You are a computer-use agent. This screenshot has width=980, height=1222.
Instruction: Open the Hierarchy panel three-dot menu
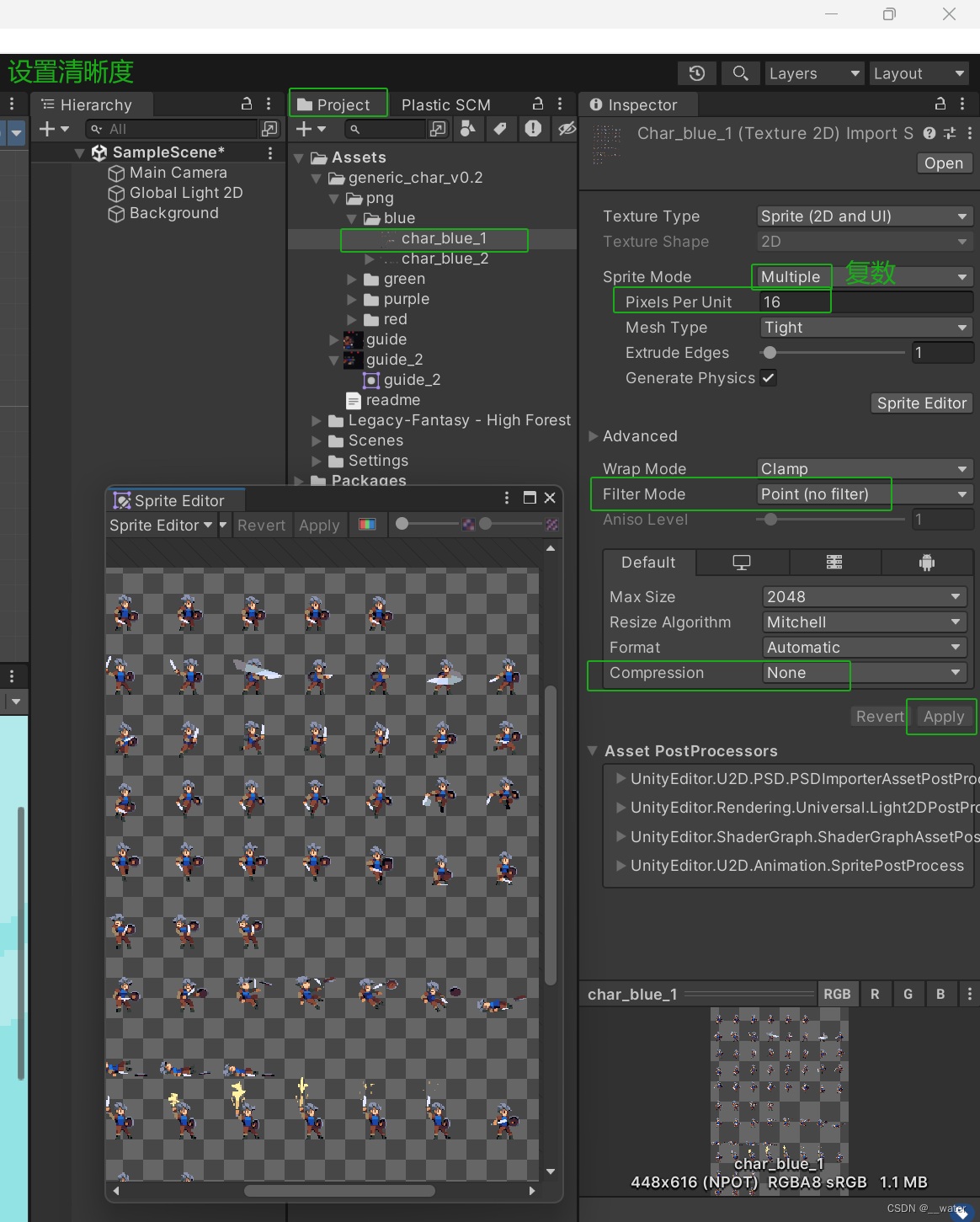click(269, 104)
